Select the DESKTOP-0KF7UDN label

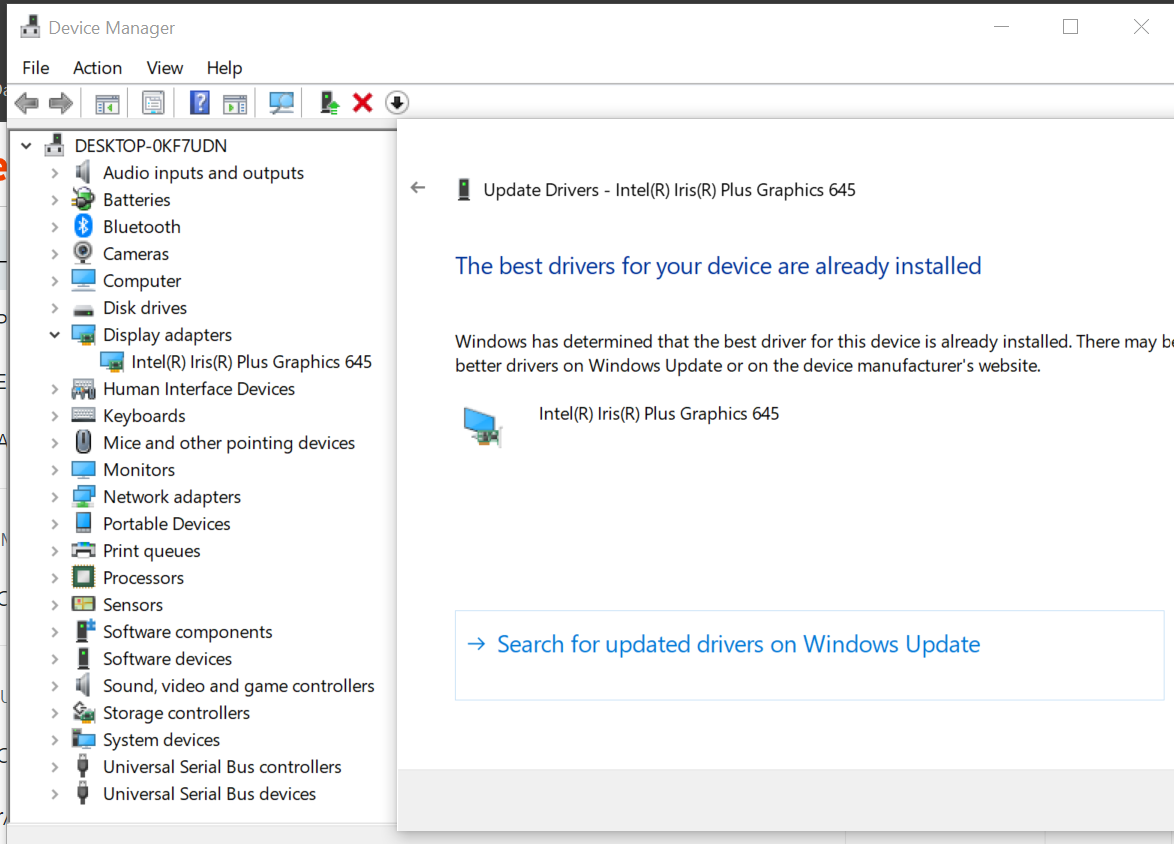(x=150, y=145)
